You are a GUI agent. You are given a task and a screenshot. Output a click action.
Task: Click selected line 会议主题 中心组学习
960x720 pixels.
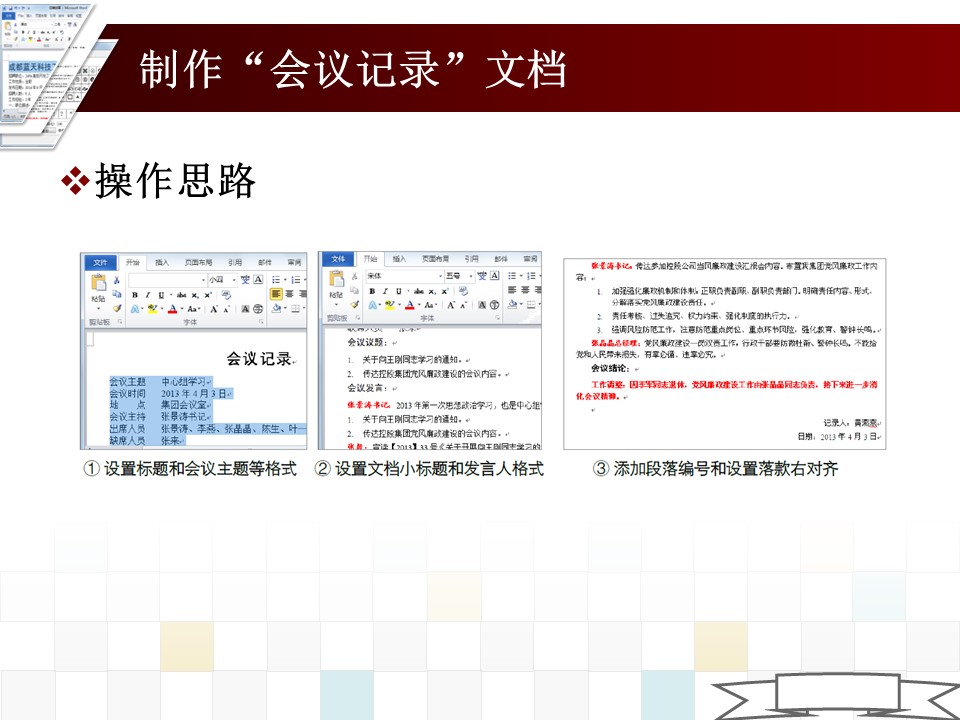point(160,381)
